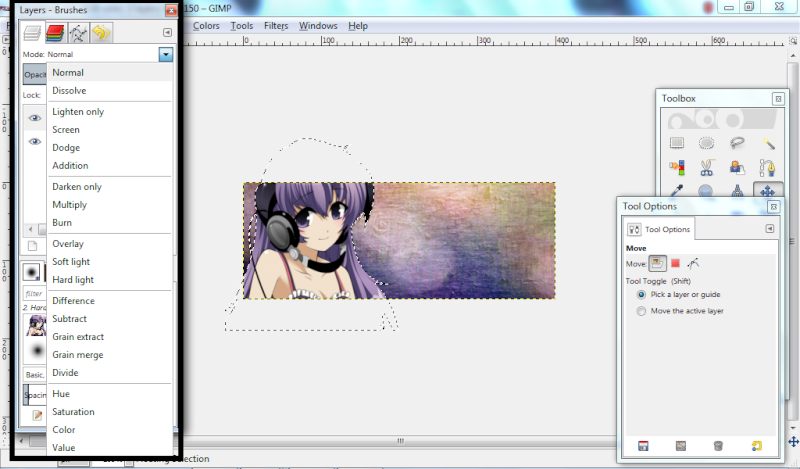Choose Subtract blend mode
Screen dimensions: 800x469
[110, 318]
